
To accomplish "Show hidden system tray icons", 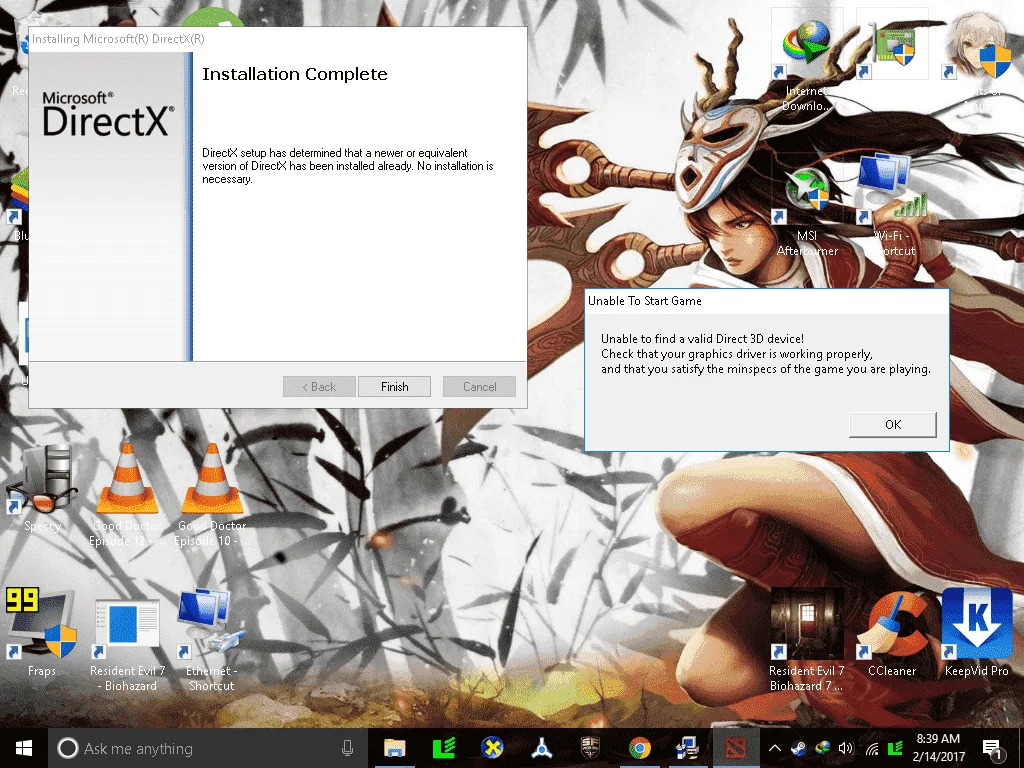I will pos(775,748).
